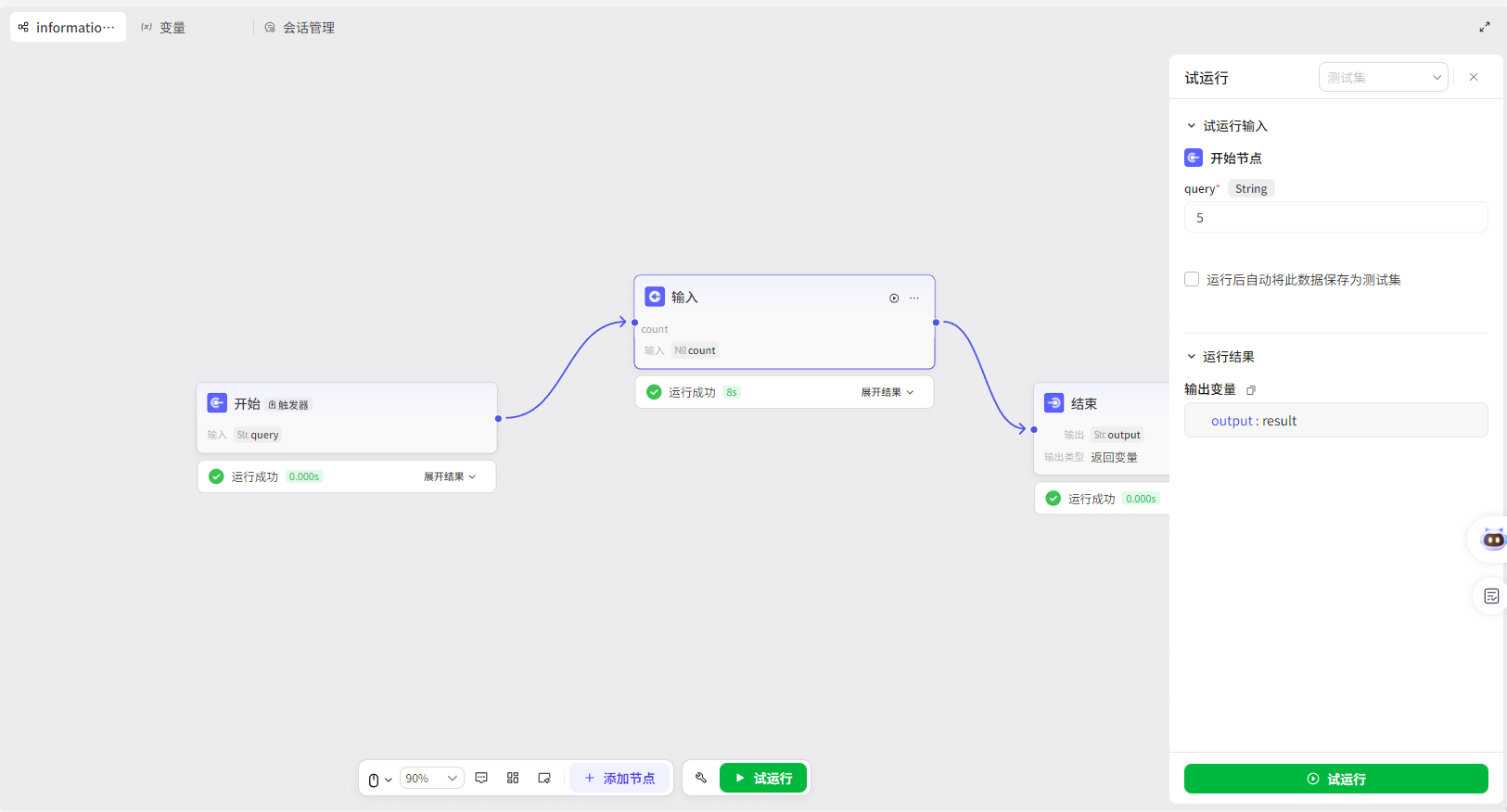1507x812 pixels.
Task: Enable saving run data as test set
Action: coord(1192,279)
